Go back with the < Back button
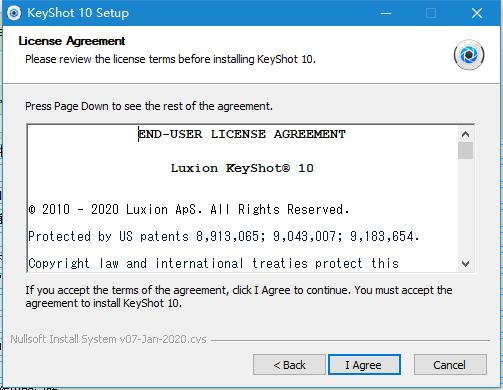Image resolution: width=503 pixels, height=390 pixels. pyautogui.click(x=289, y=365)
